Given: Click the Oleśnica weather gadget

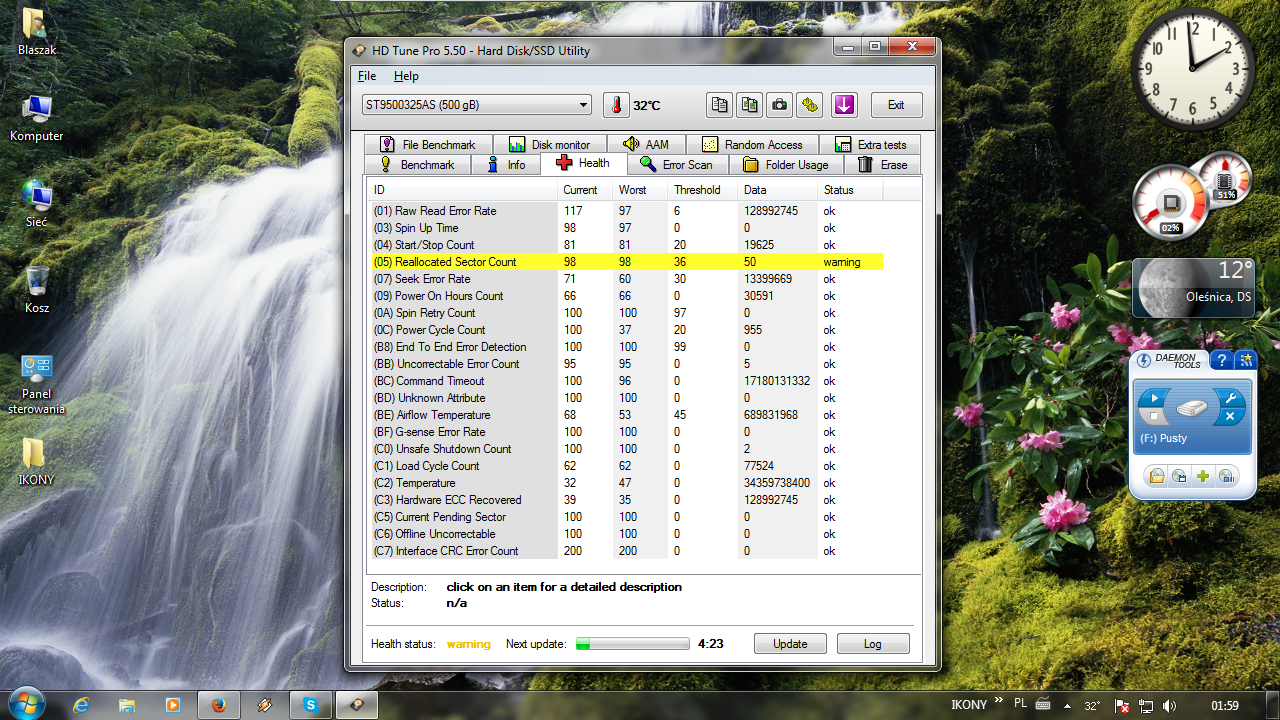Looking at the screenshot, I should 1193,288.
